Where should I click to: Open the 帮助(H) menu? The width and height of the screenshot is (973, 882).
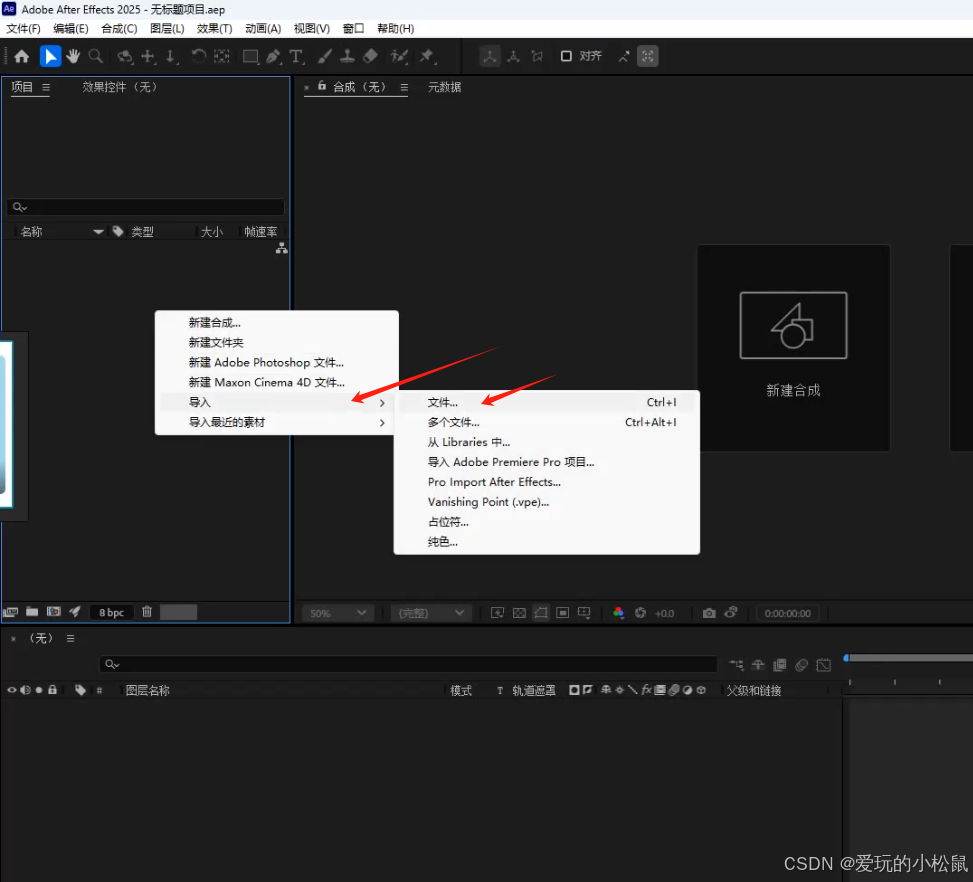pos(395,29)
